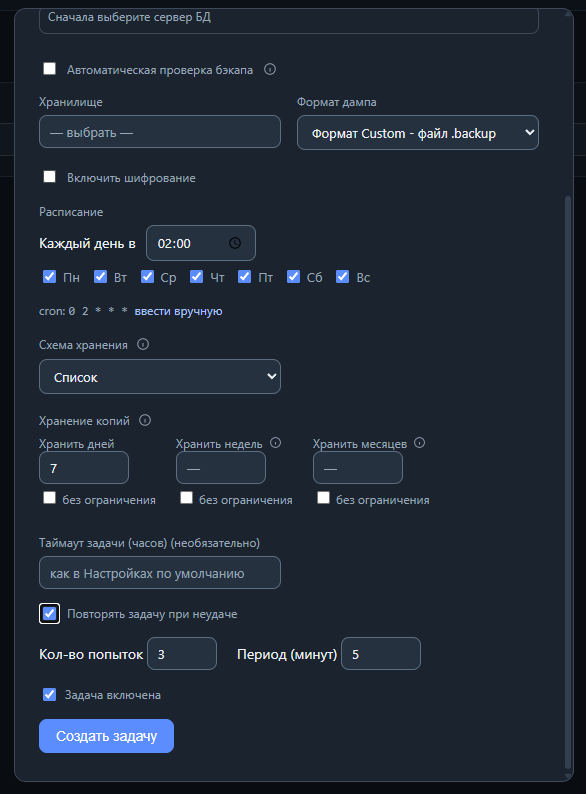Viewport: 586px width, 794px height.
Task: Check без ограничения under Хранить дней
Action: (50, 498)
